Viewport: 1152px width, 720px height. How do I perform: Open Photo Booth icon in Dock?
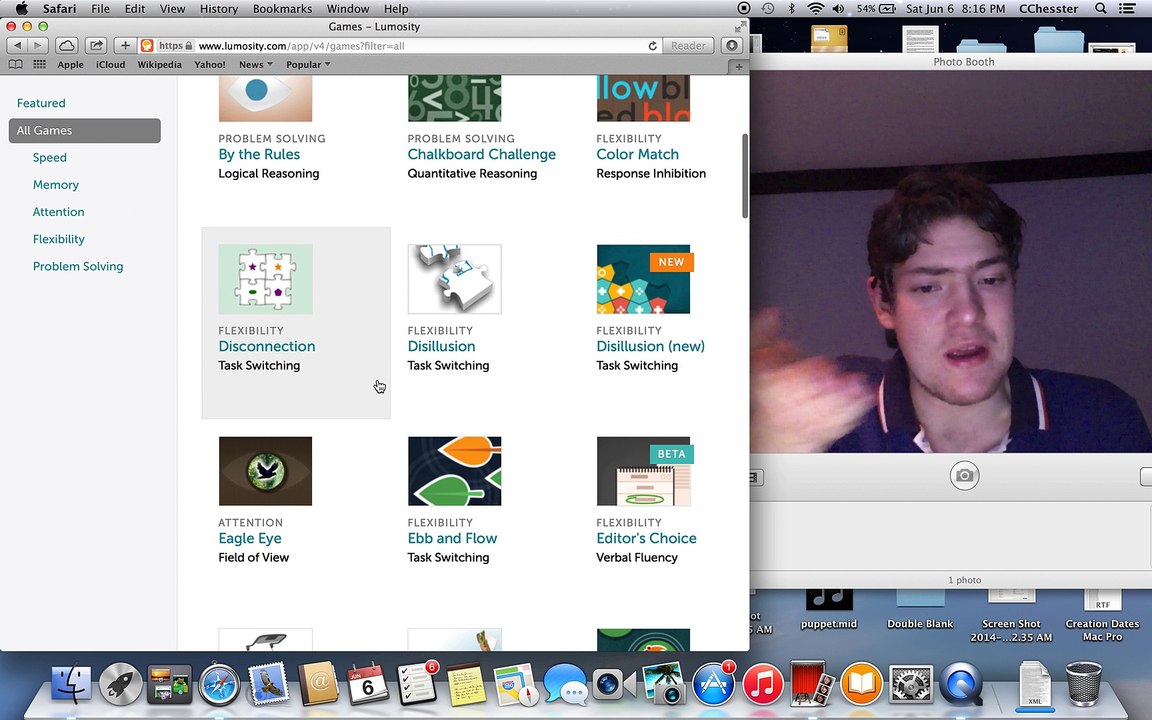[x=812, y=684]
